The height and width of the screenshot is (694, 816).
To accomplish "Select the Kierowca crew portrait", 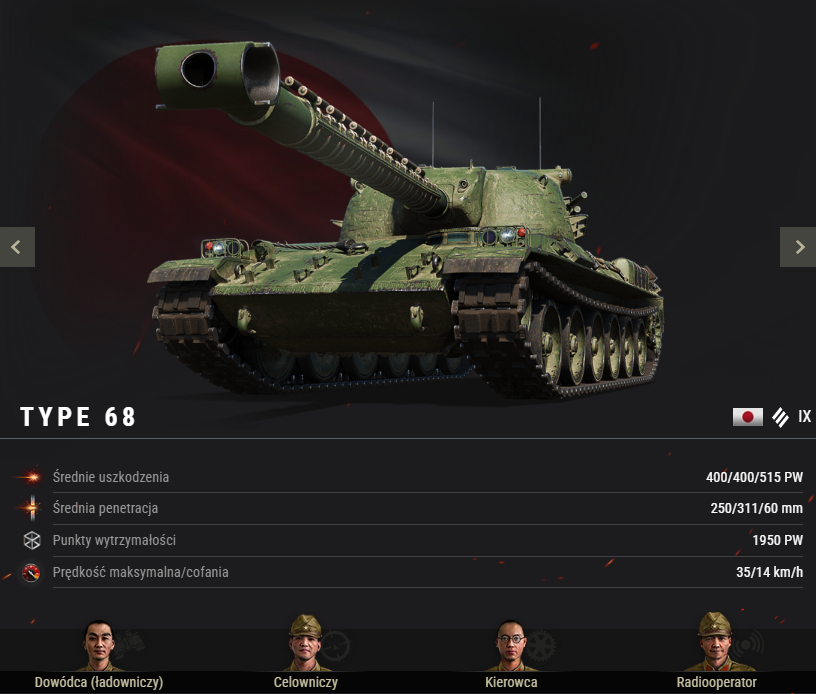I will (x=511, y=646).
